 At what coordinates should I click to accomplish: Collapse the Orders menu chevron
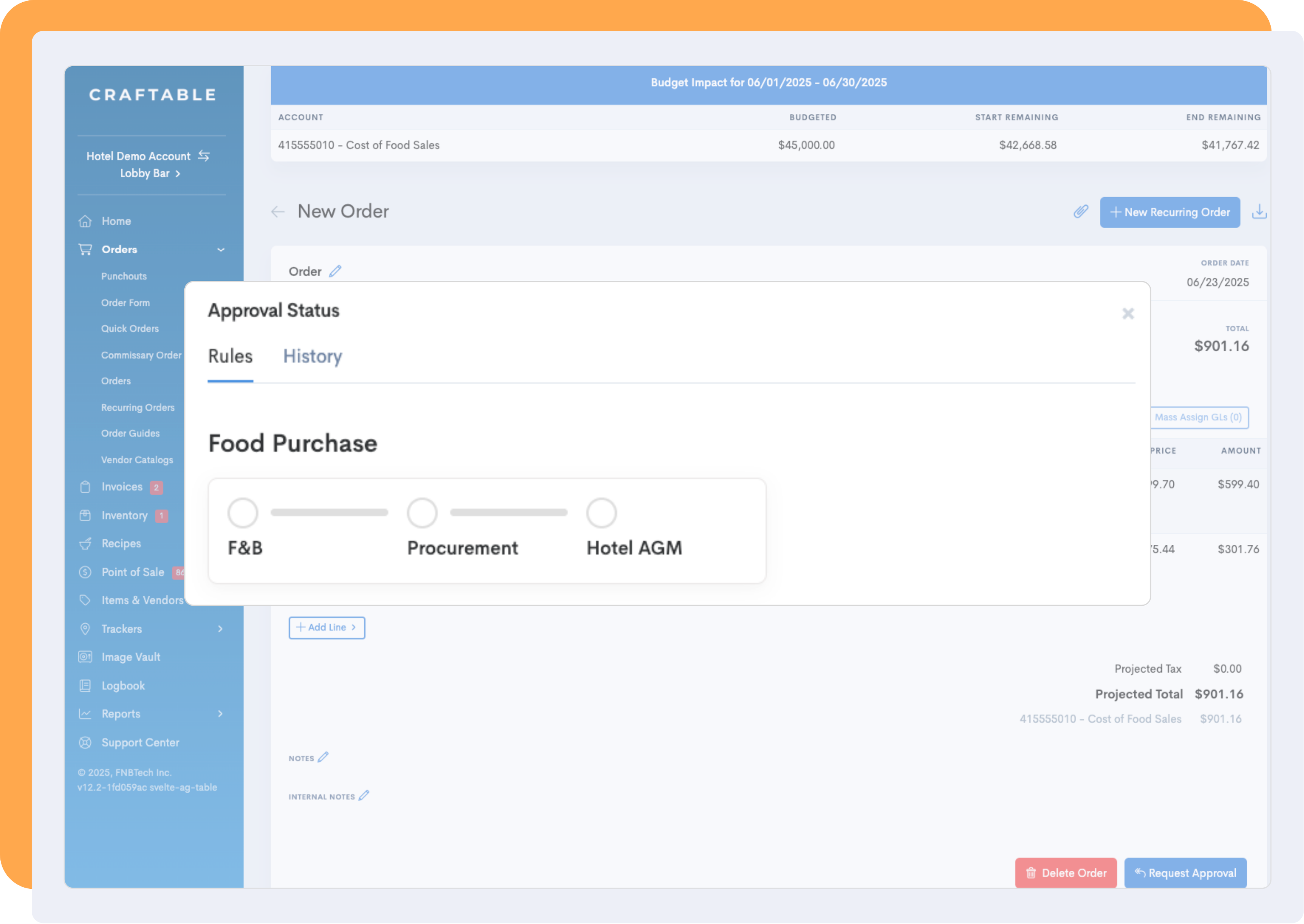point(221,250)
